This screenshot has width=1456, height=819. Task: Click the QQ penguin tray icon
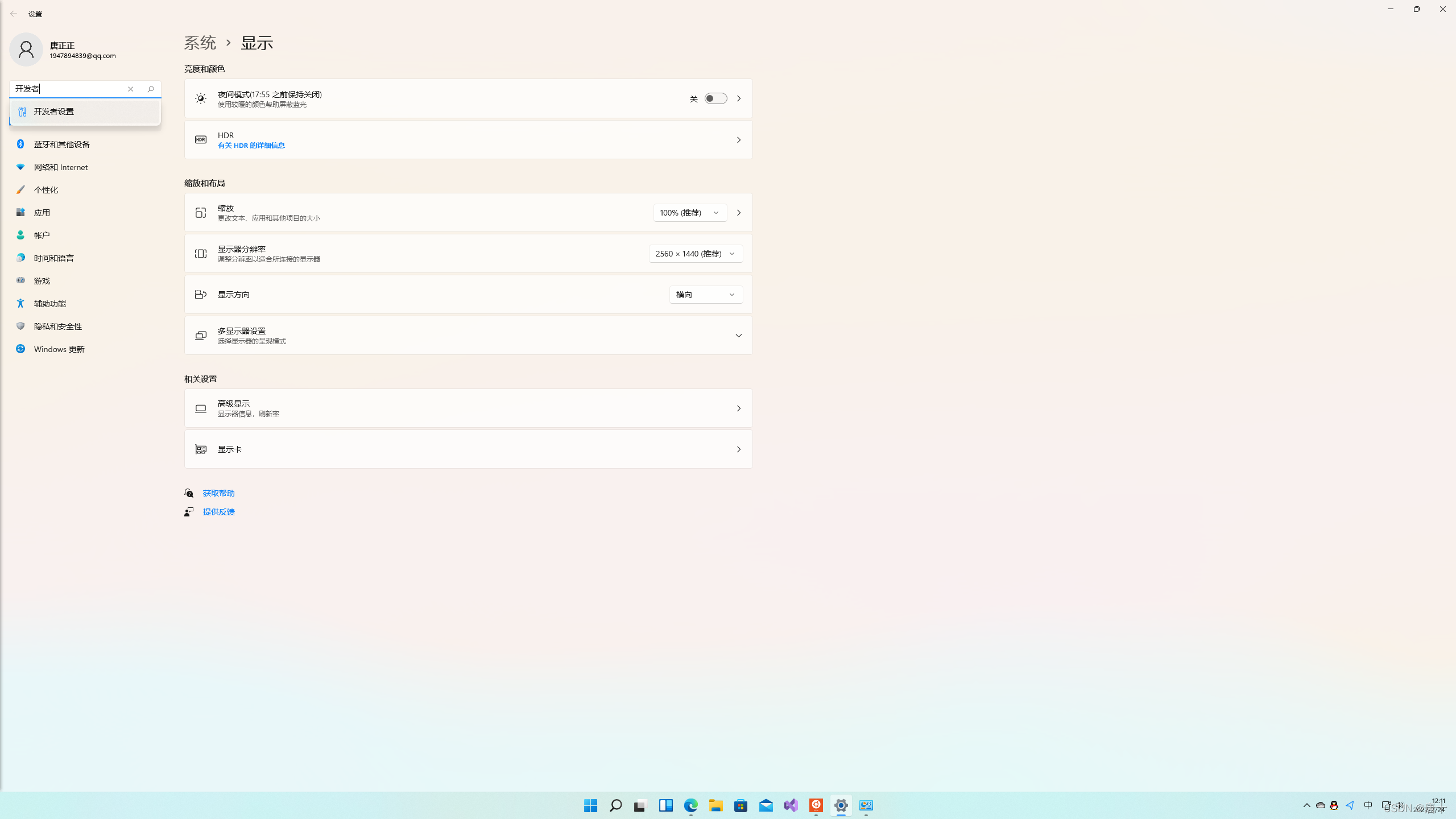[x=1334, y=805]
